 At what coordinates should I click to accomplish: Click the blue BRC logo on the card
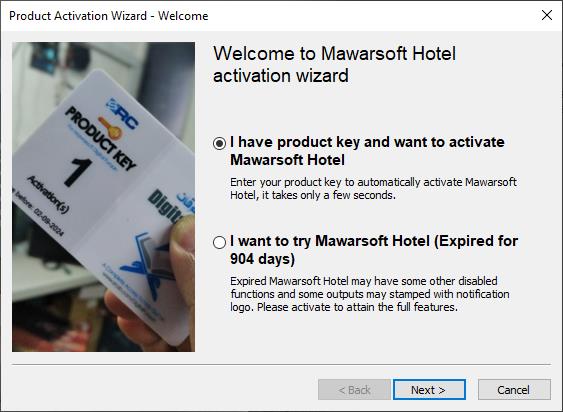pos(123,114)
